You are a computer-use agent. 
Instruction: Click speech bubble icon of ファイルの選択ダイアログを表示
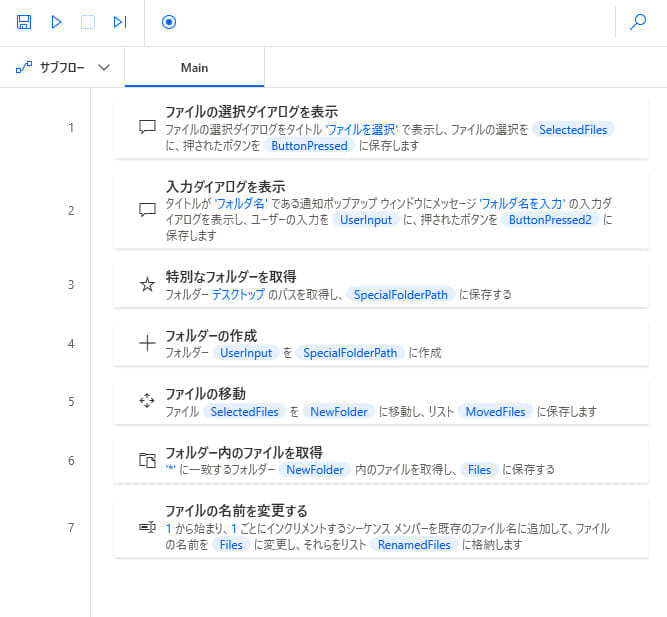point(147,127)
